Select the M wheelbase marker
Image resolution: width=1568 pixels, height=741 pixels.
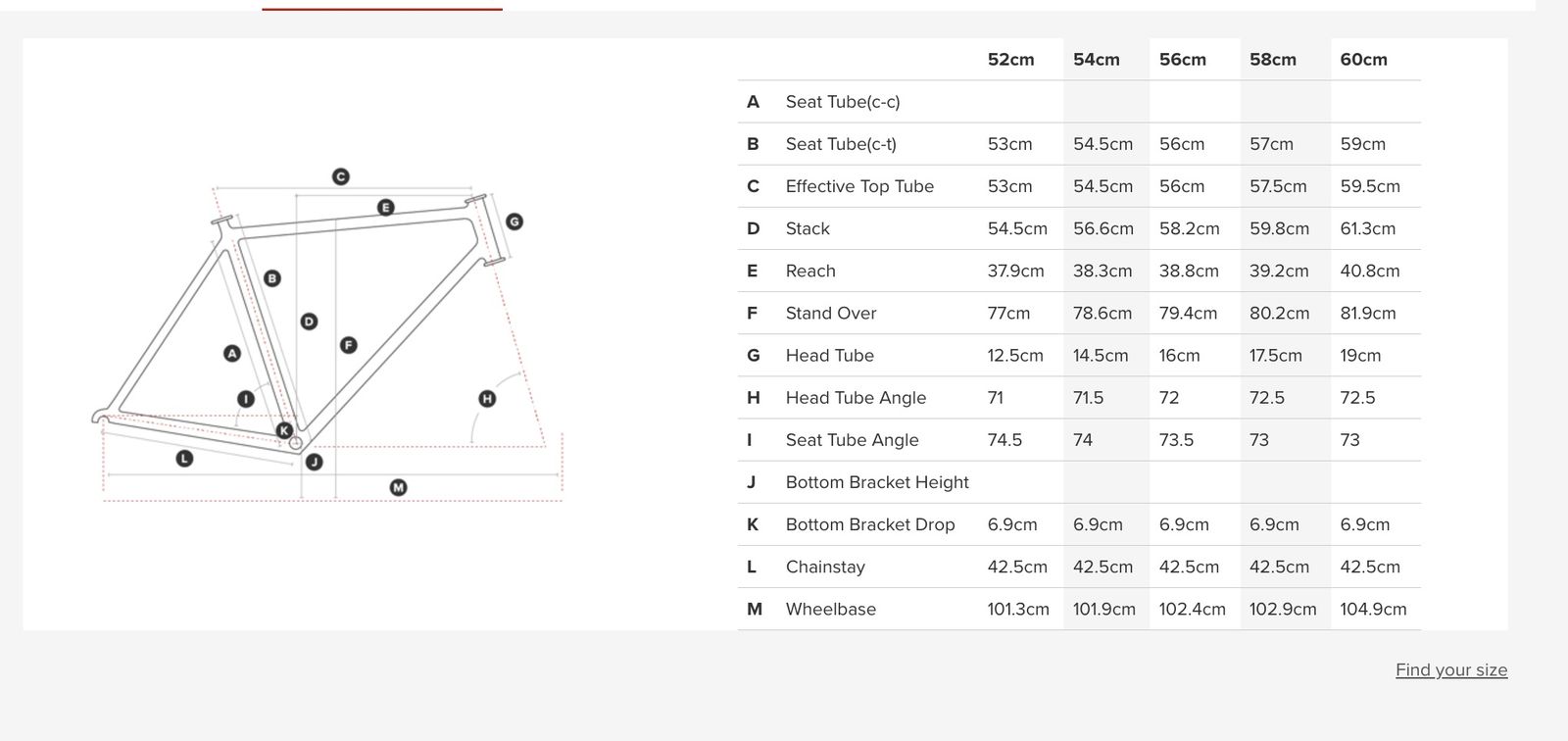[x=398, y=487]
